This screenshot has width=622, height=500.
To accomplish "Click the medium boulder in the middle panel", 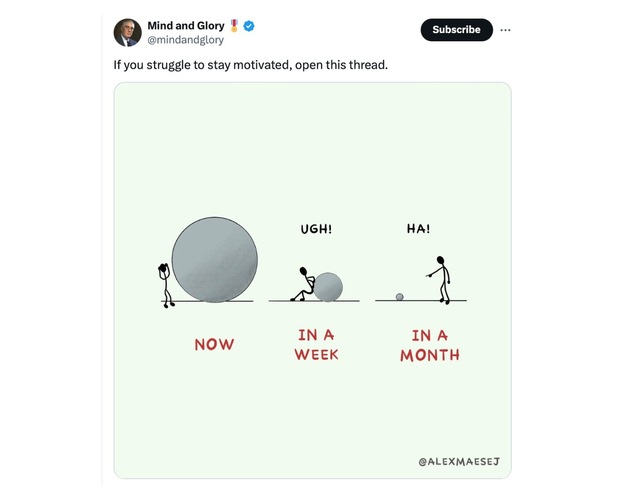I will tap(328, 287).
